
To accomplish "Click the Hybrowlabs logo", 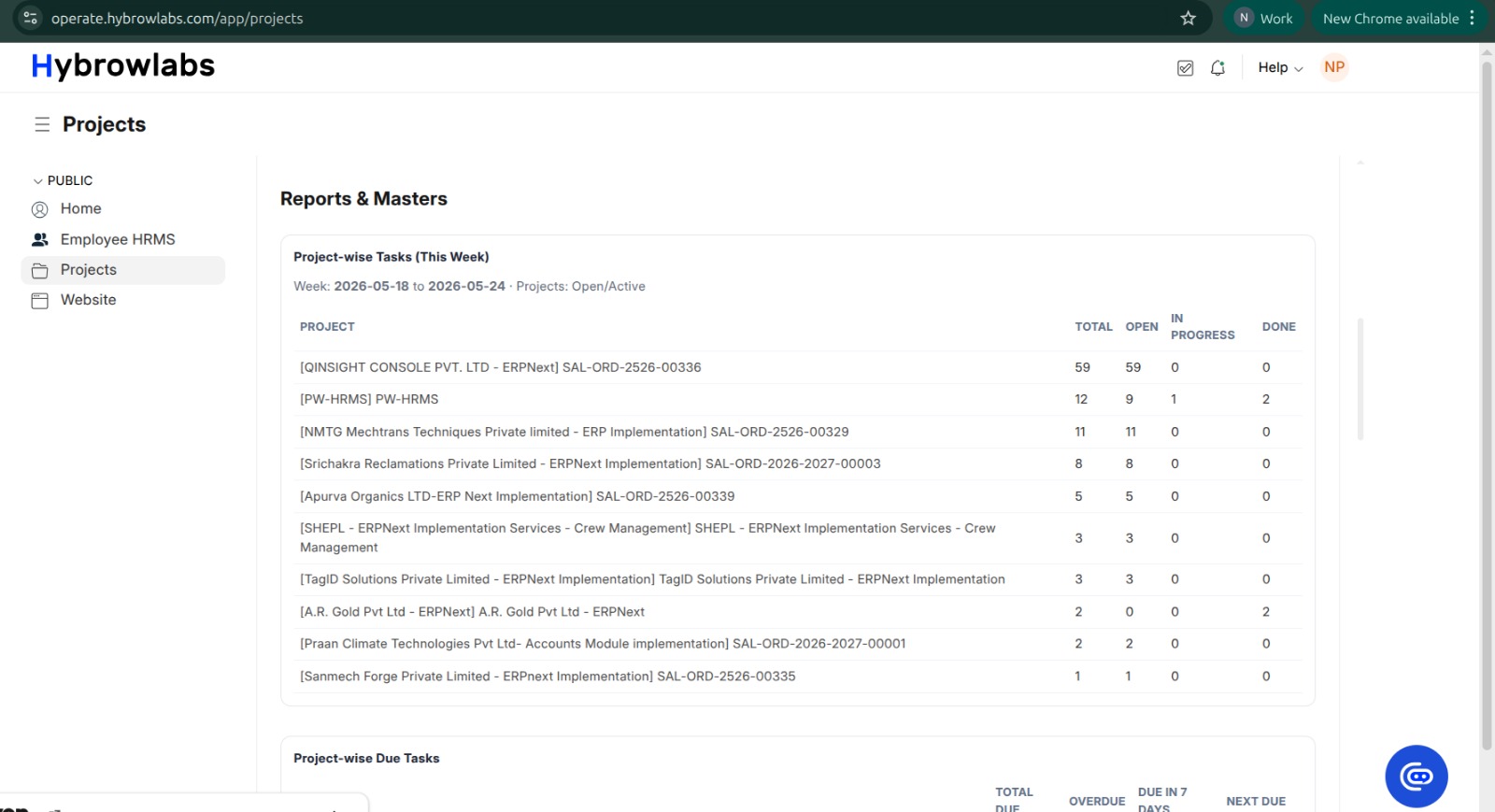I will click(123, 66).
